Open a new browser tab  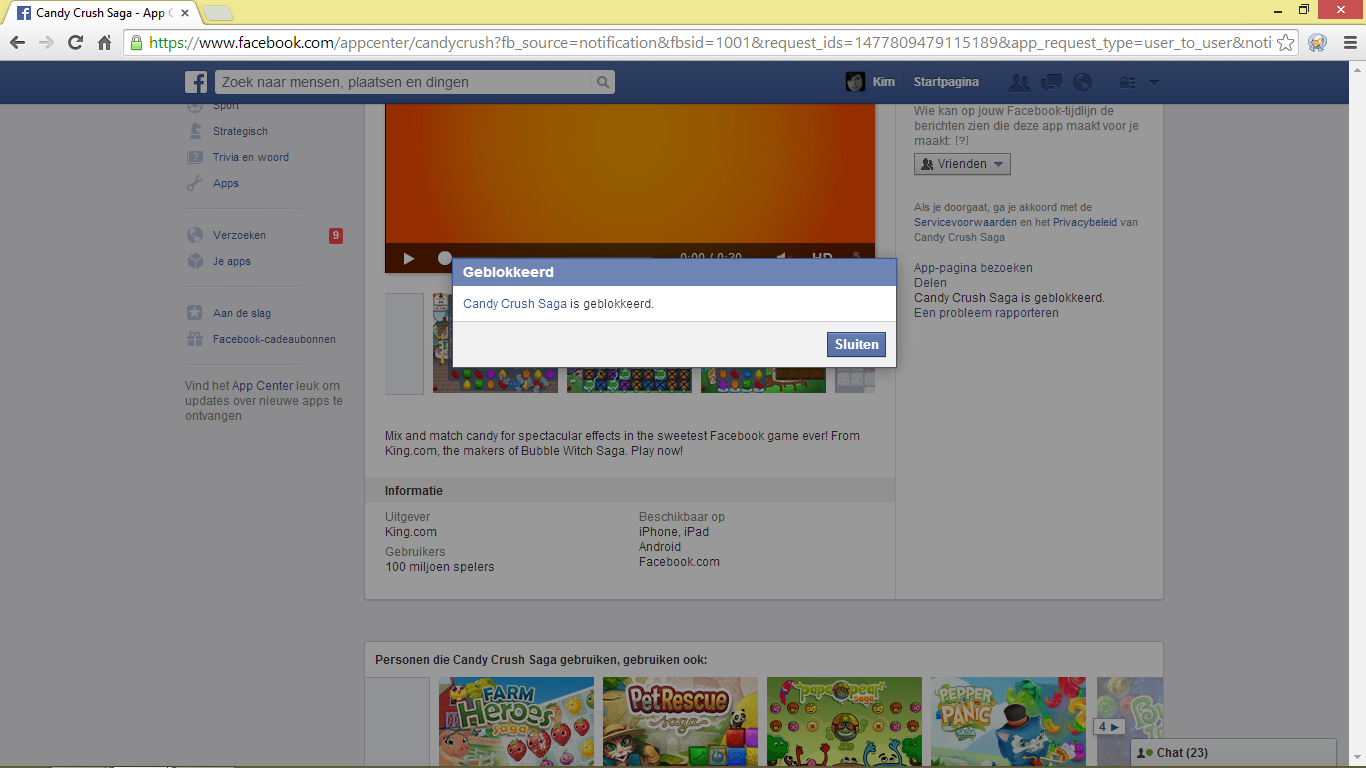point(218,13)
